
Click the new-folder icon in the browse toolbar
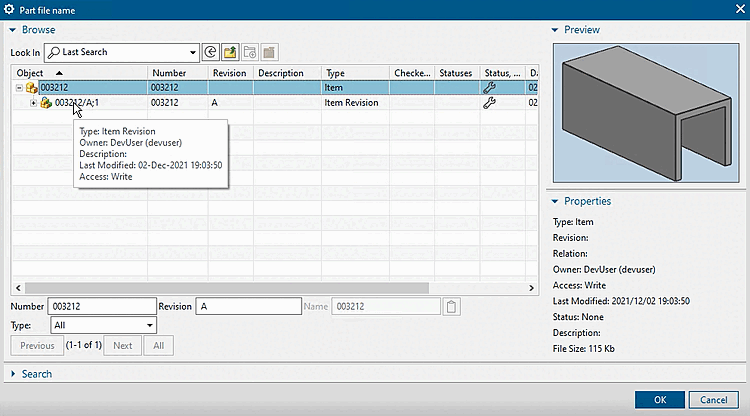pyautogui.click(x=250, y=52)
